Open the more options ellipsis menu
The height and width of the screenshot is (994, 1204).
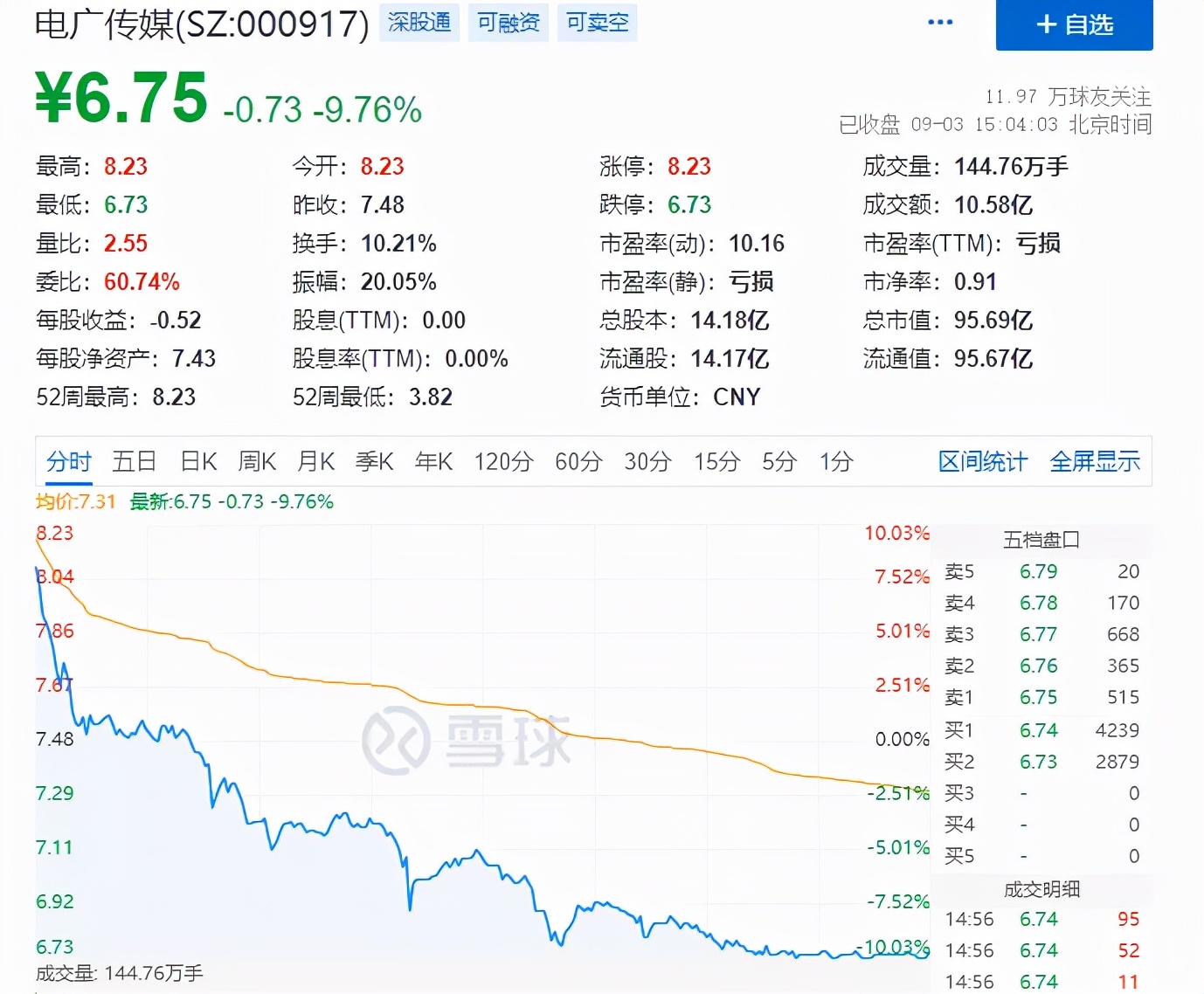click(940, 23)
